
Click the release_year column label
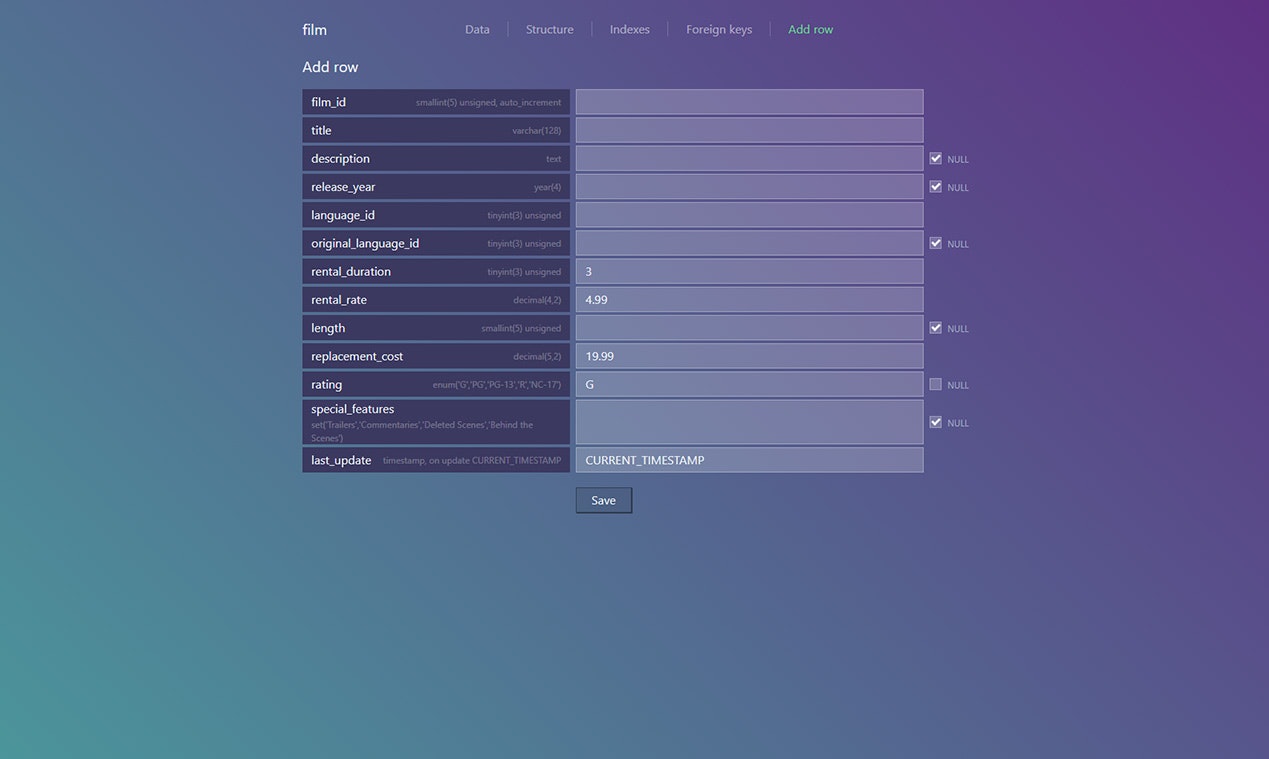(343, 187)
